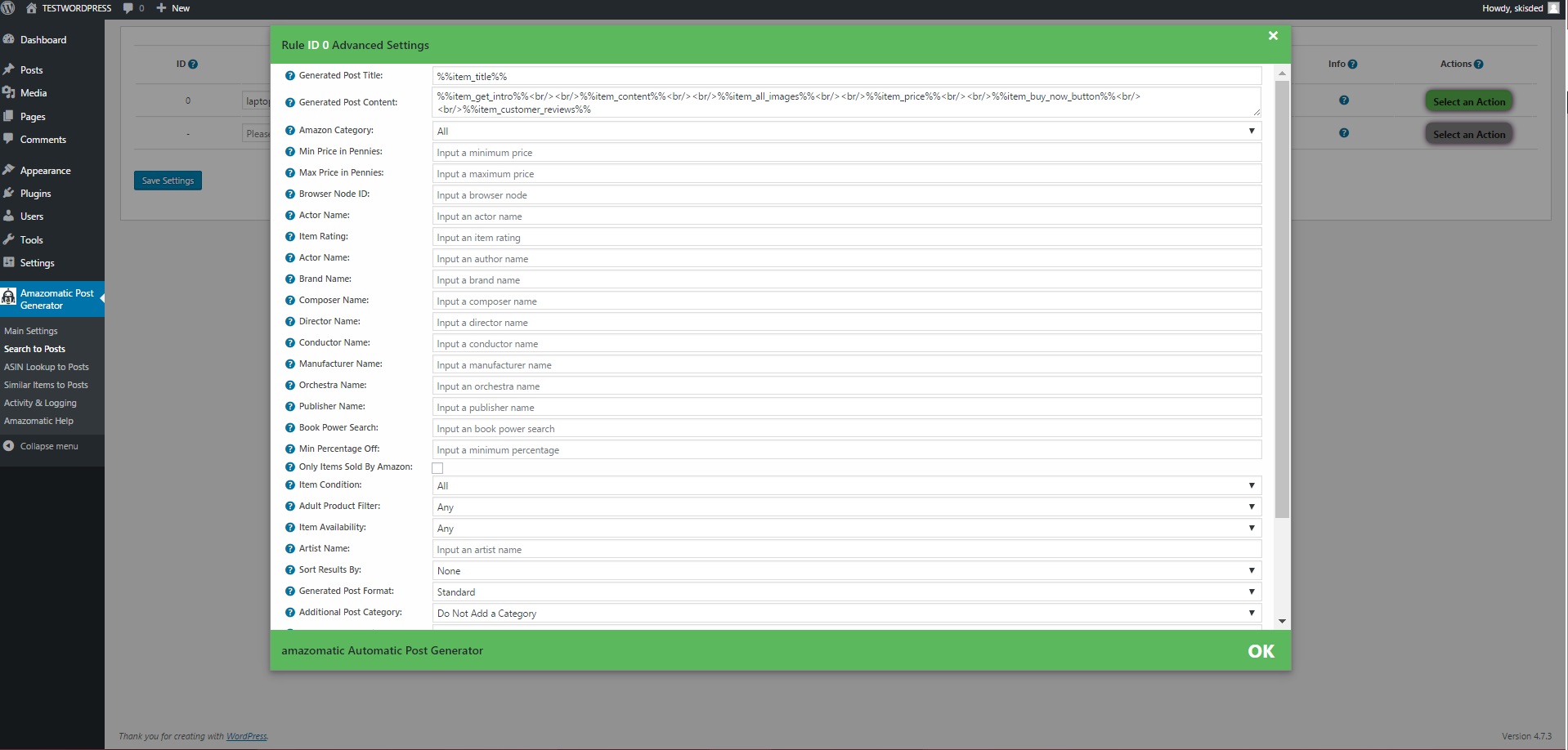1568x750 pixels.
Task: Focus the brand name input field
Action: coord(846,279)
